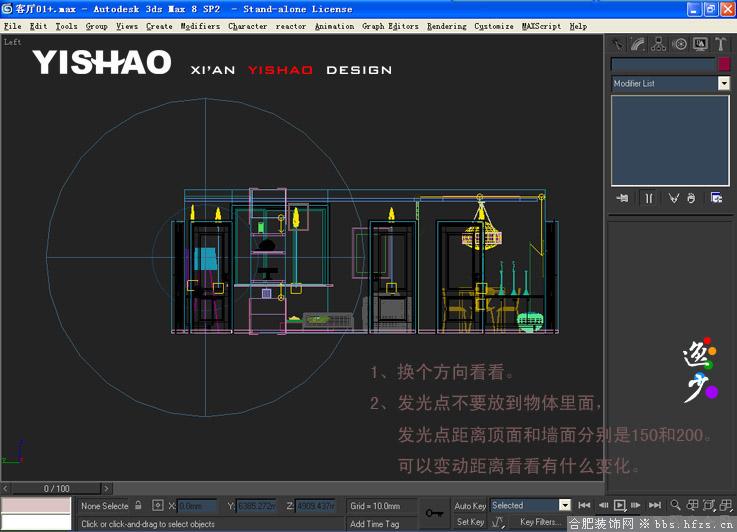Open the Display command panel tab
737x532 pixels.
700,45
